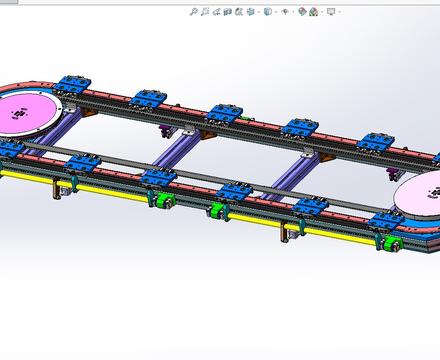The width and height of the screenshot is (440, 360).
Task: Open Edit Appearance color sphere
Action: click(302, 12)
